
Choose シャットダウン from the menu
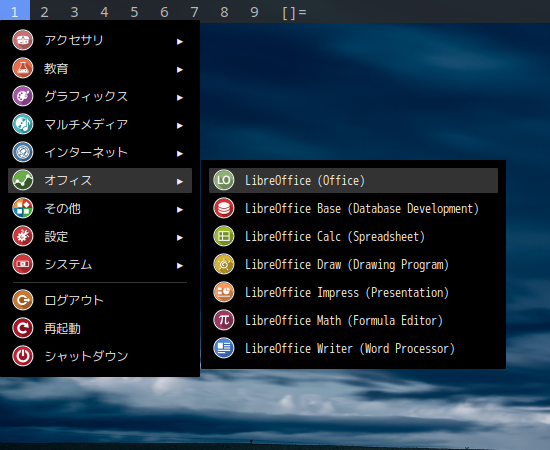coord(100,356)
